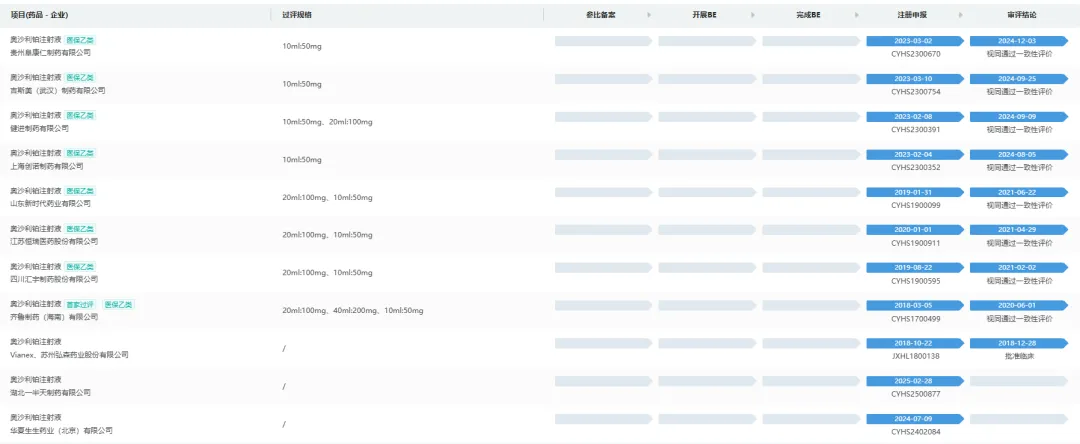Click the 首家过评 badge in the 齐鲁制药 row

click(x=82, y=304)
